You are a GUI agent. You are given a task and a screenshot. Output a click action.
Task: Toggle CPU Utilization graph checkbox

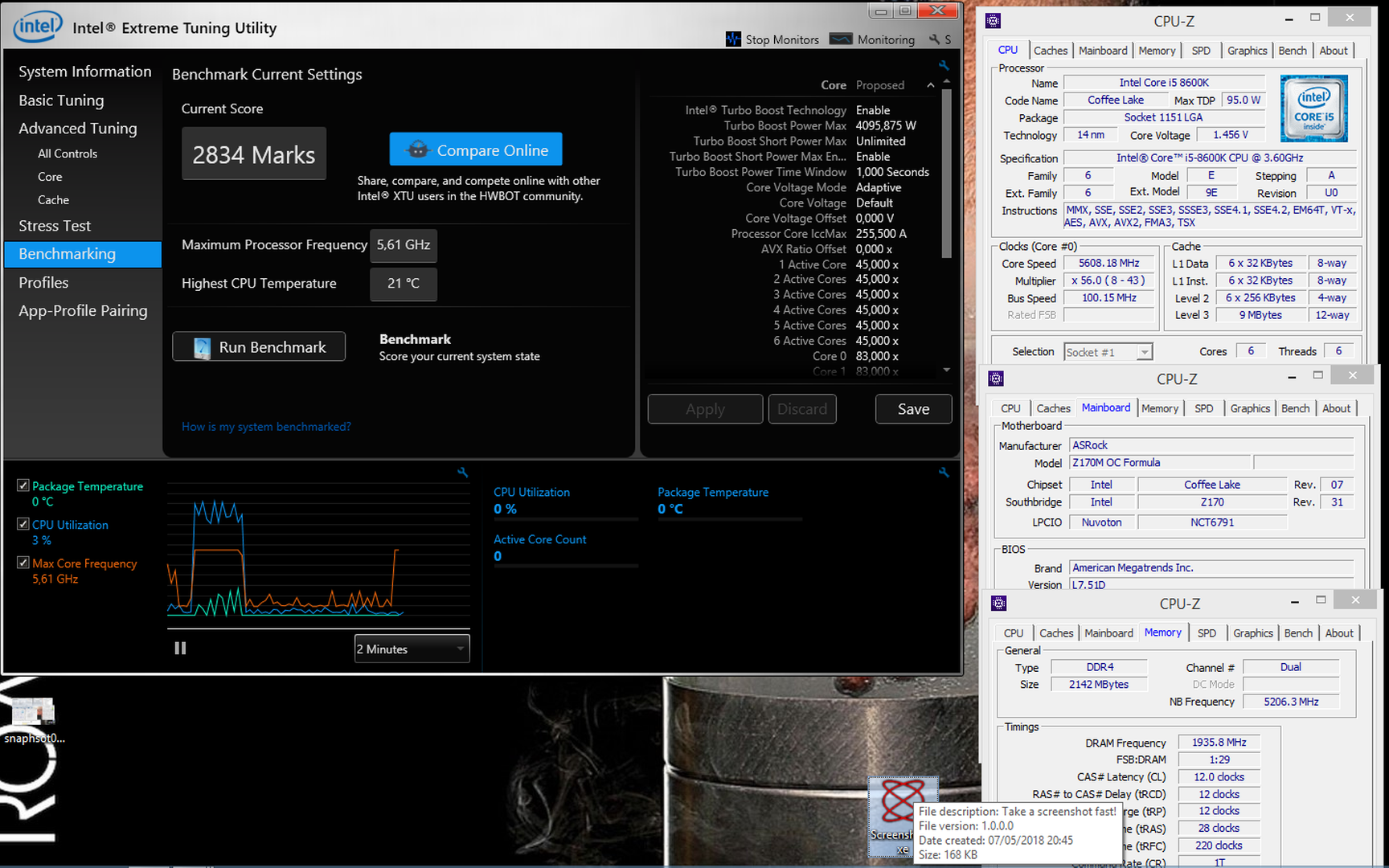[x=23, y=524]
